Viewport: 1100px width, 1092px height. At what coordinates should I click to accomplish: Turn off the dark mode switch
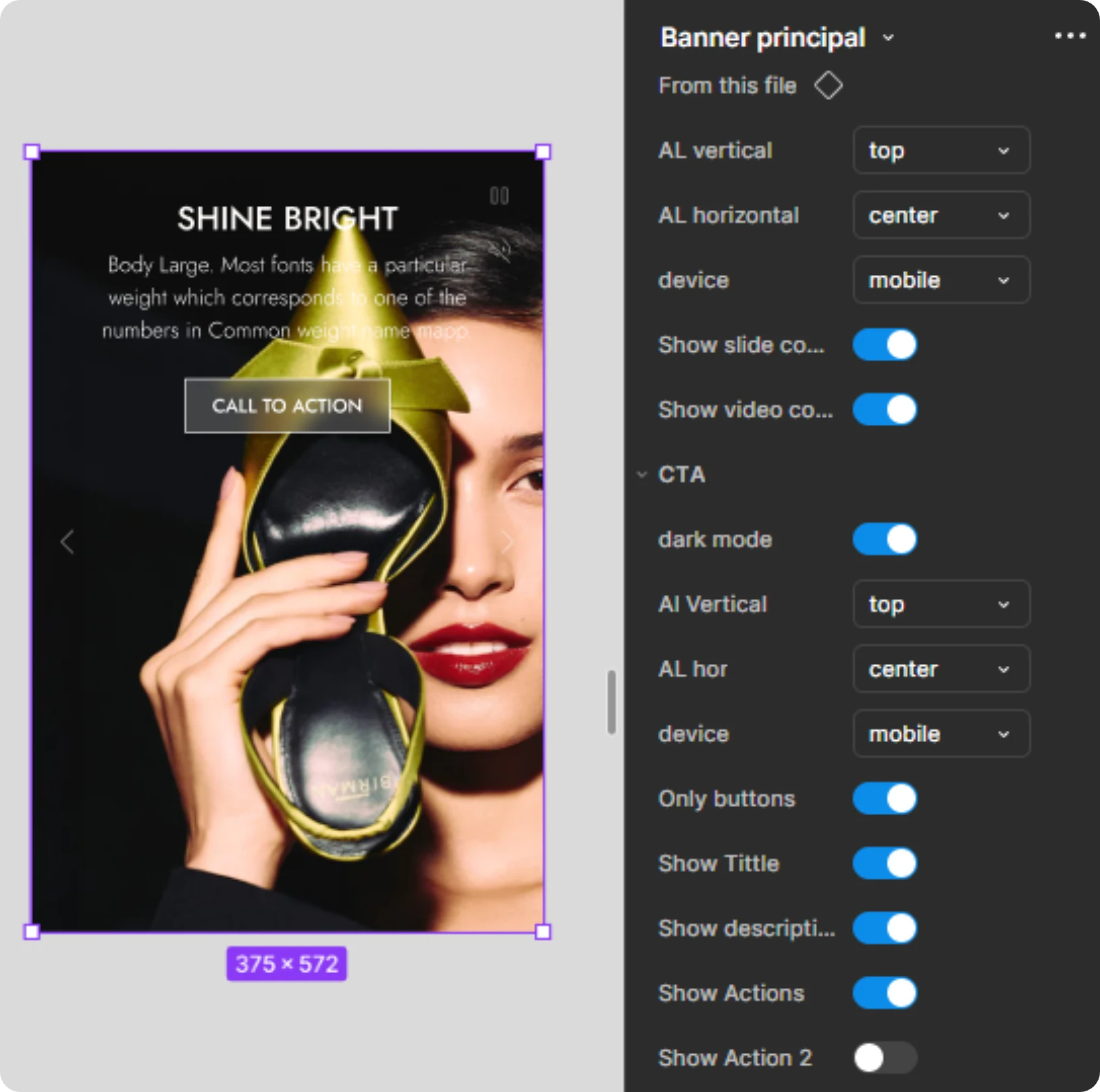click(885, 540)
